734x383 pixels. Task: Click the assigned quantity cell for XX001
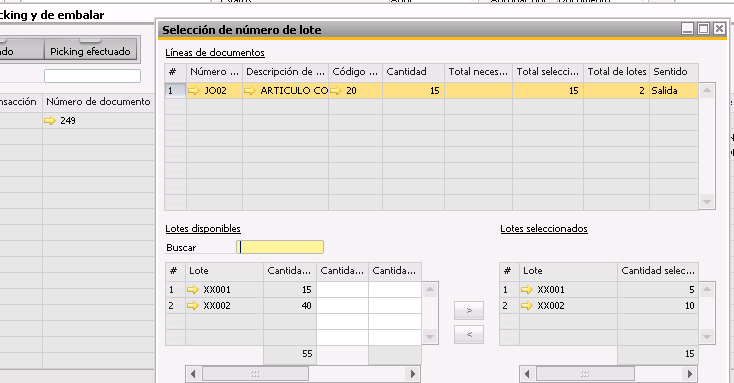(x=343, y=289)
